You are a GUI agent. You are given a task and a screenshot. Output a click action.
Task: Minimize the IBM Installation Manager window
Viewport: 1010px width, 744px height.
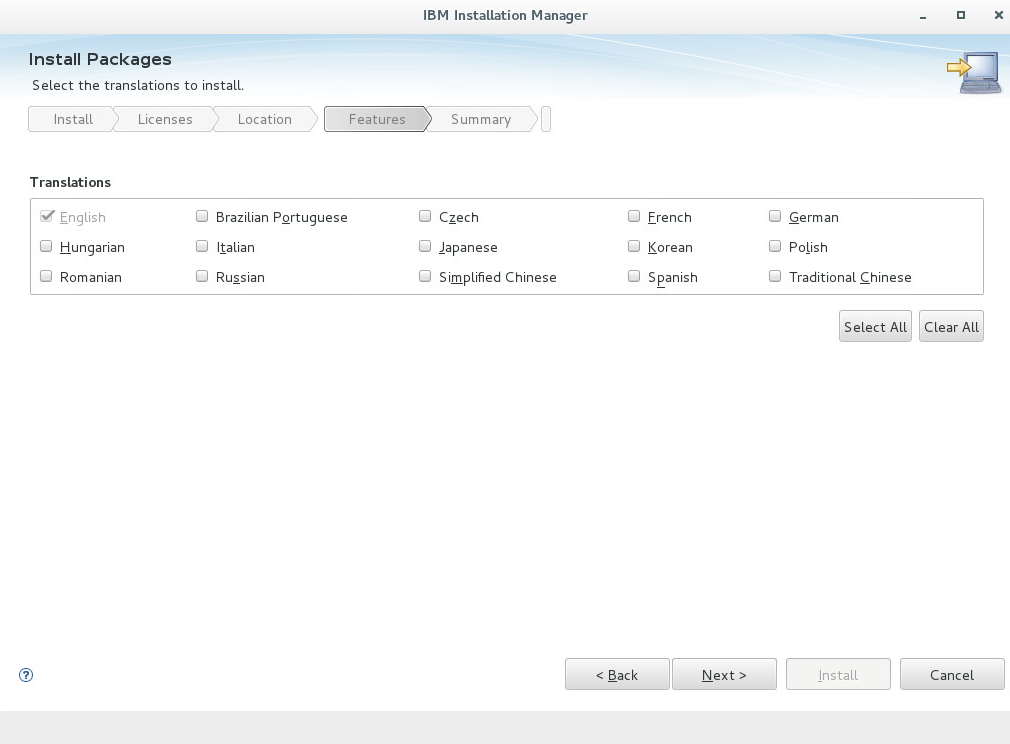(923, 15)
